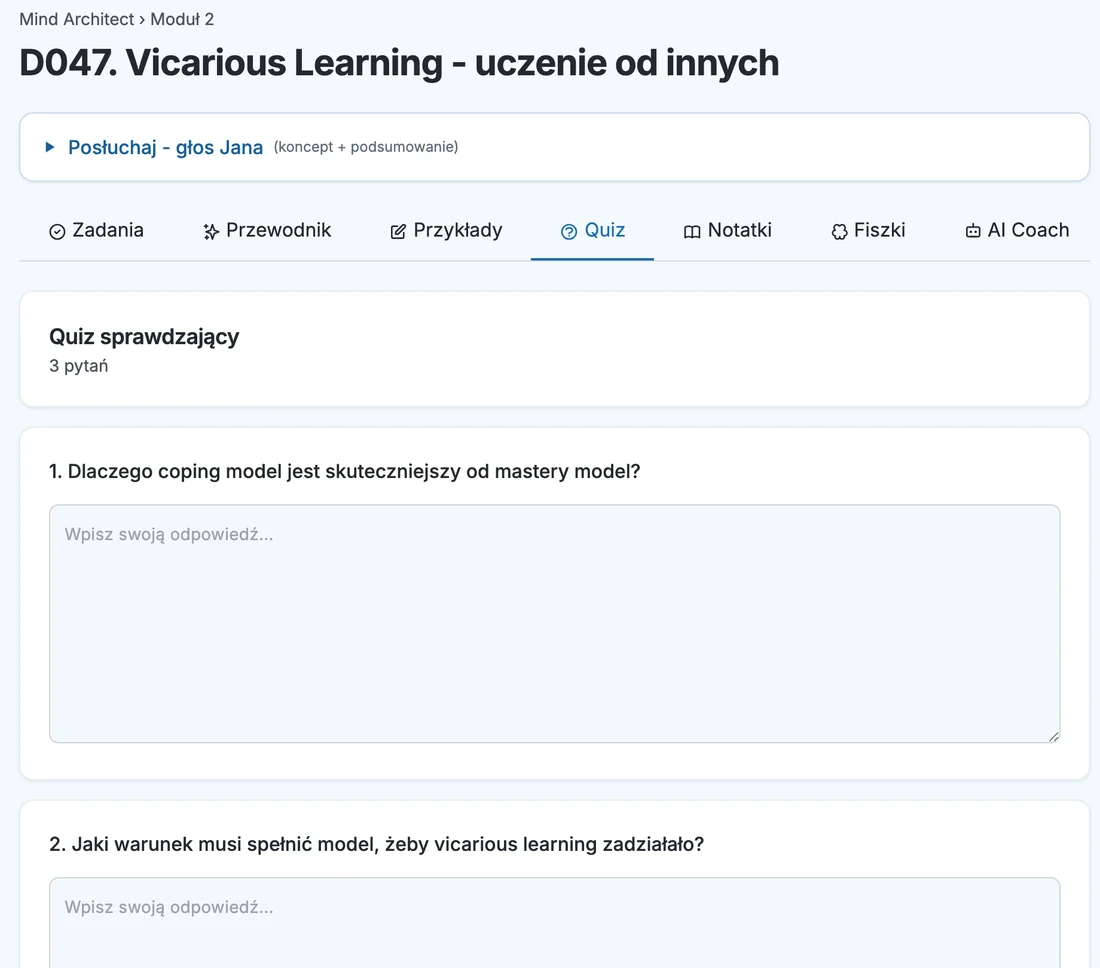1100x968 pixels.
Task: Expand the audio disclosure triangle for Posłuchaj
Action: coord(50,147)
